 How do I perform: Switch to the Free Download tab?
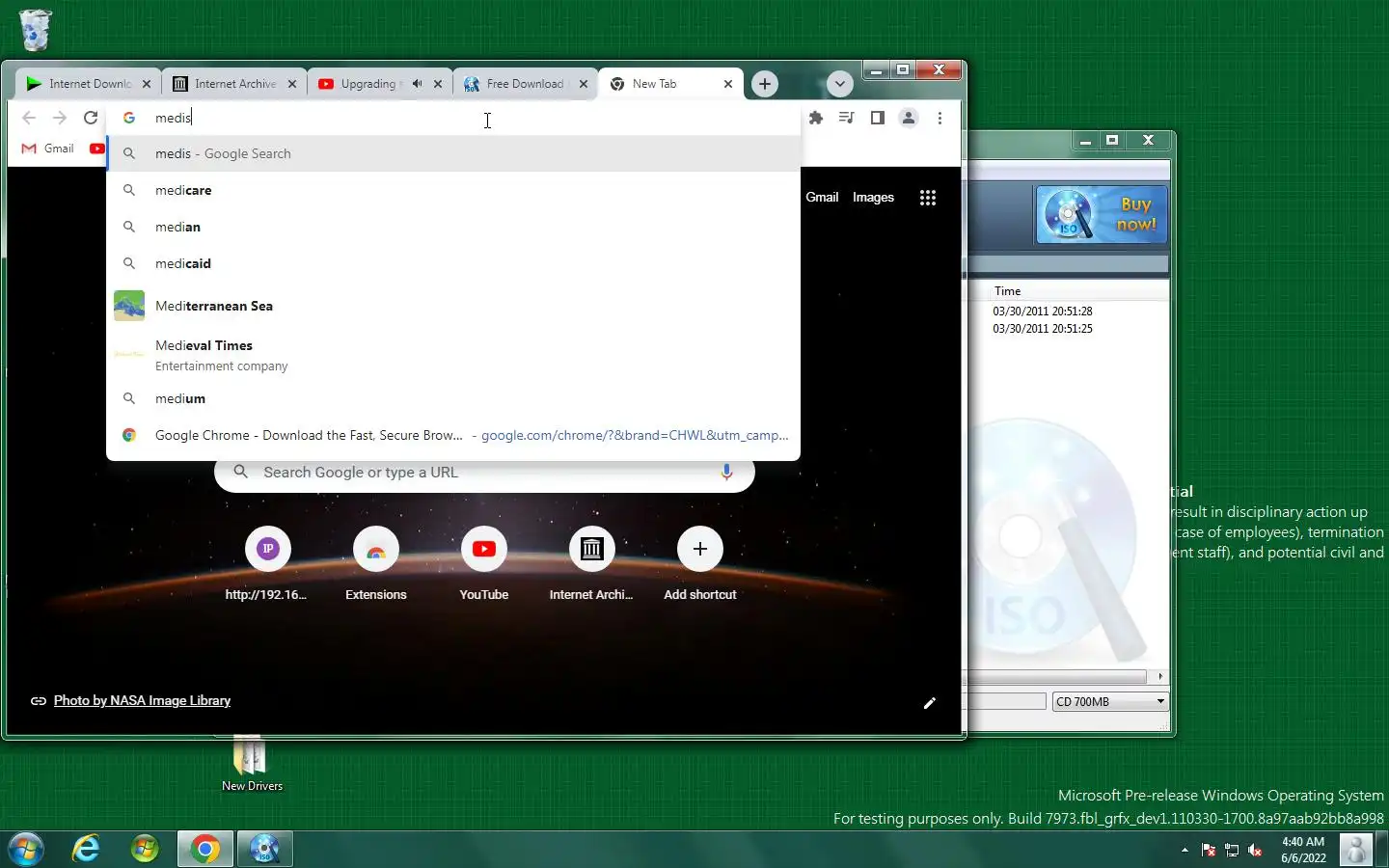(x=525, y=84)
